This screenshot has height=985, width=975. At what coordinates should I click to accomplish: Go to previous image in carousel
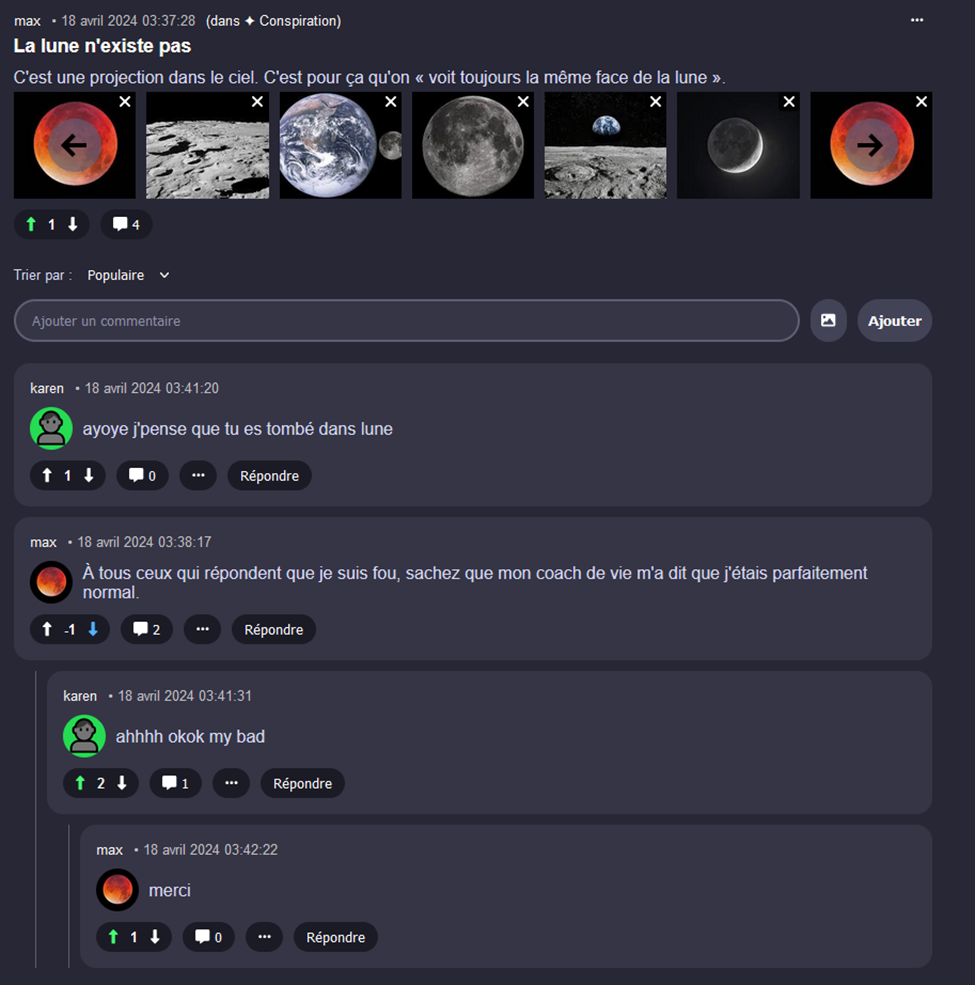pos(74,145)
